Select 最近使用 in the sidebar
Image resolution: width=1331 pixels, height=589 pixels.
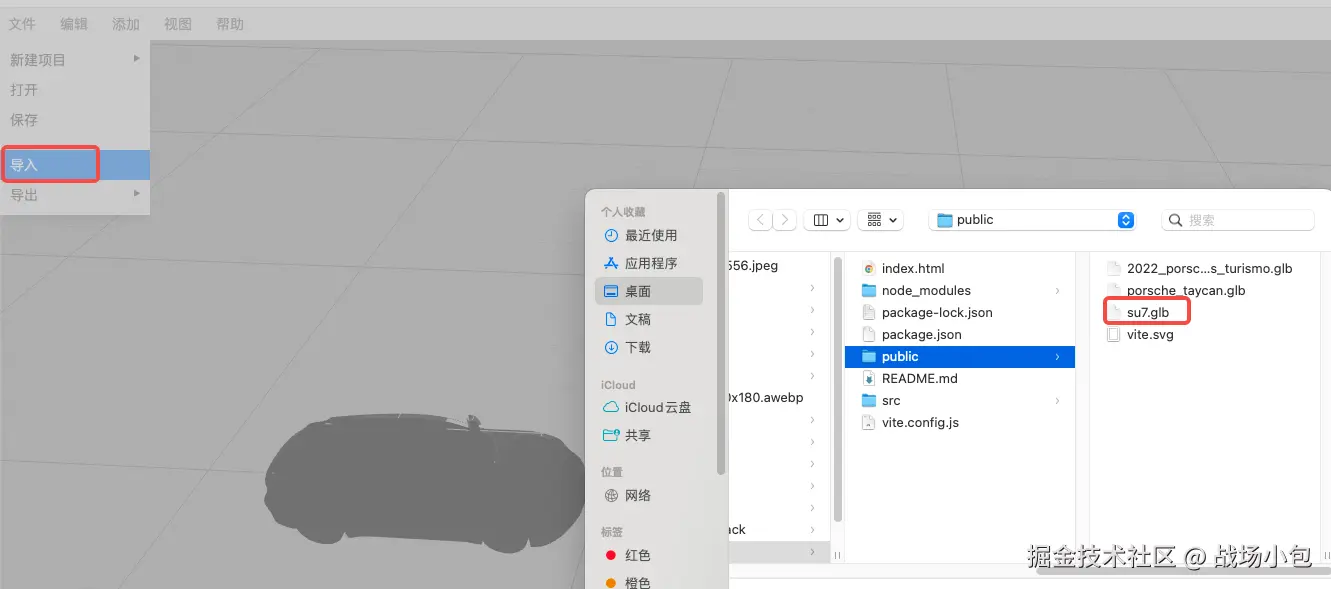tap(649, 235)
